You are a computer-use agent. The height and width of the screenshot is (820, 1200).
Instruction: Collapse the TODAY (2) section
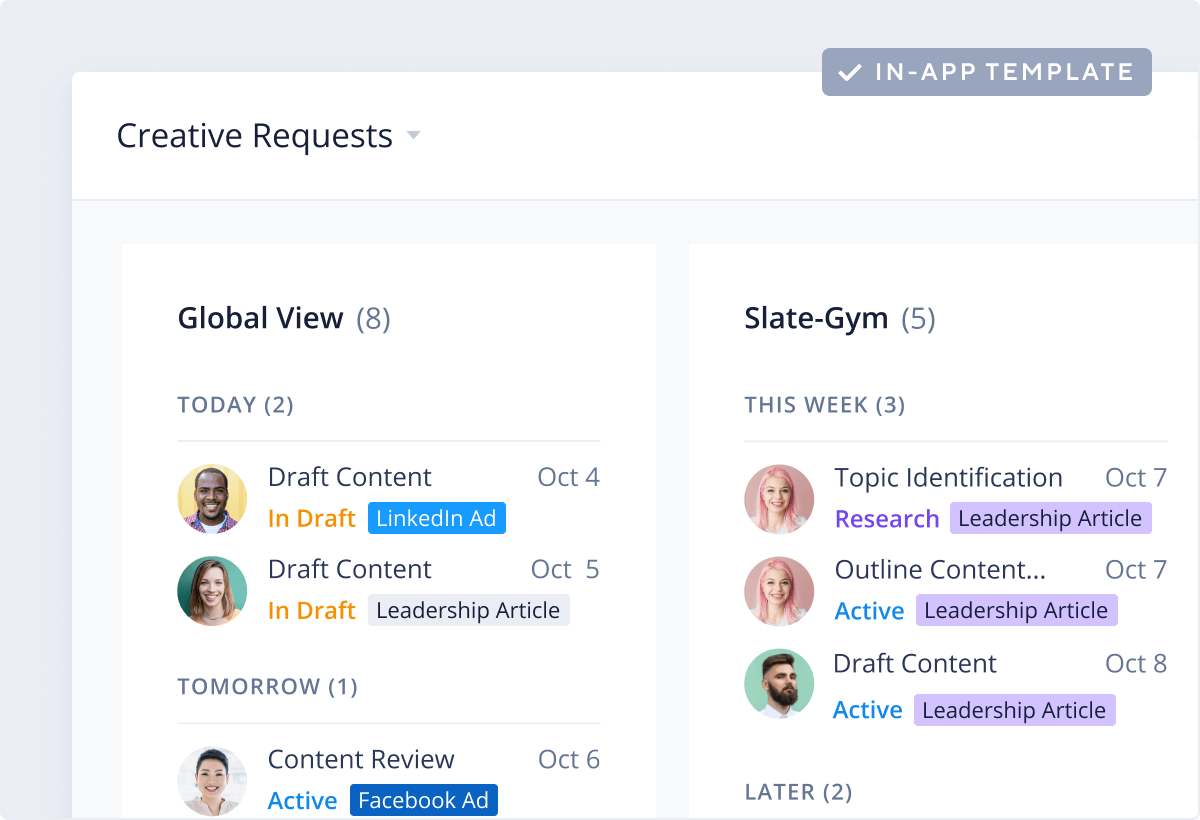[236, 405]
